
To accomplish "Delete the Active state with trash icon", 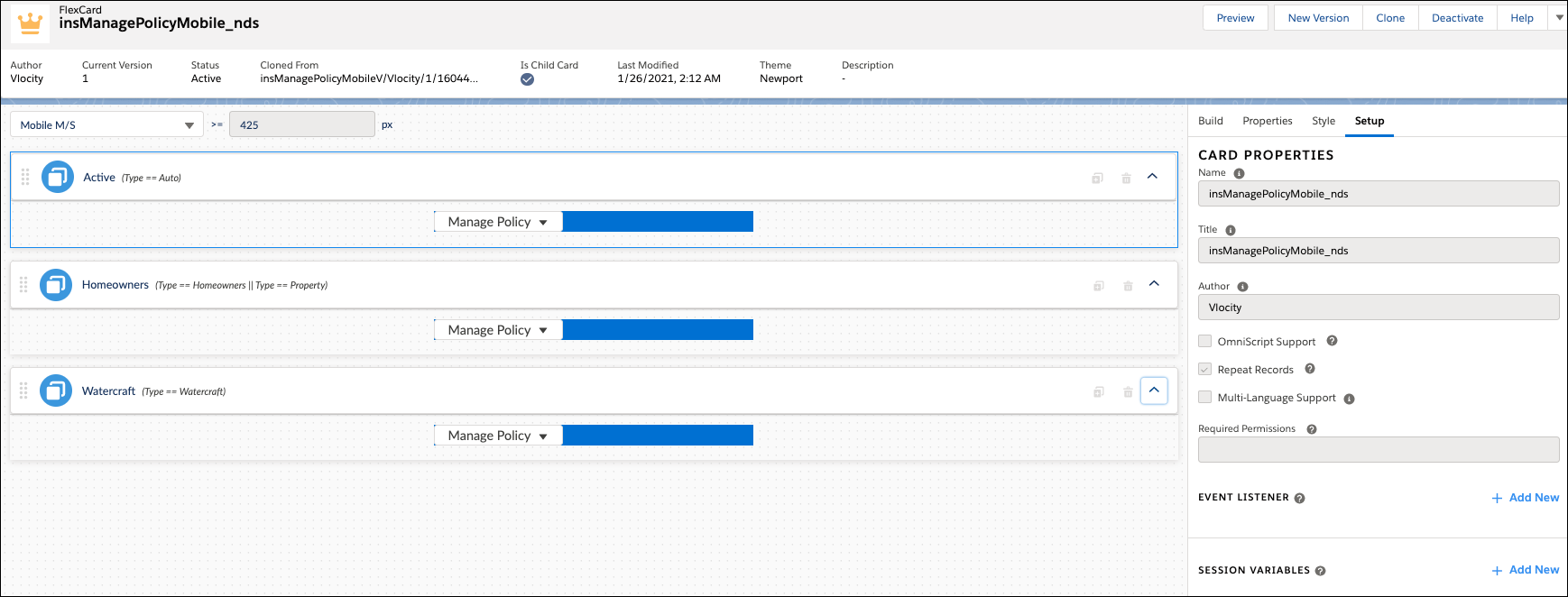I will pos(1126,179).
